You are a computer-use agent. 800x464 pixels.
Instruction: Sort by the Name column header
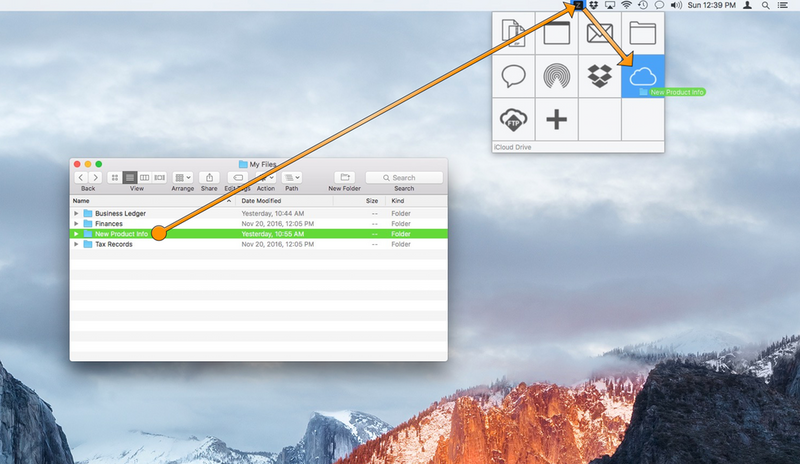point(152,201)
